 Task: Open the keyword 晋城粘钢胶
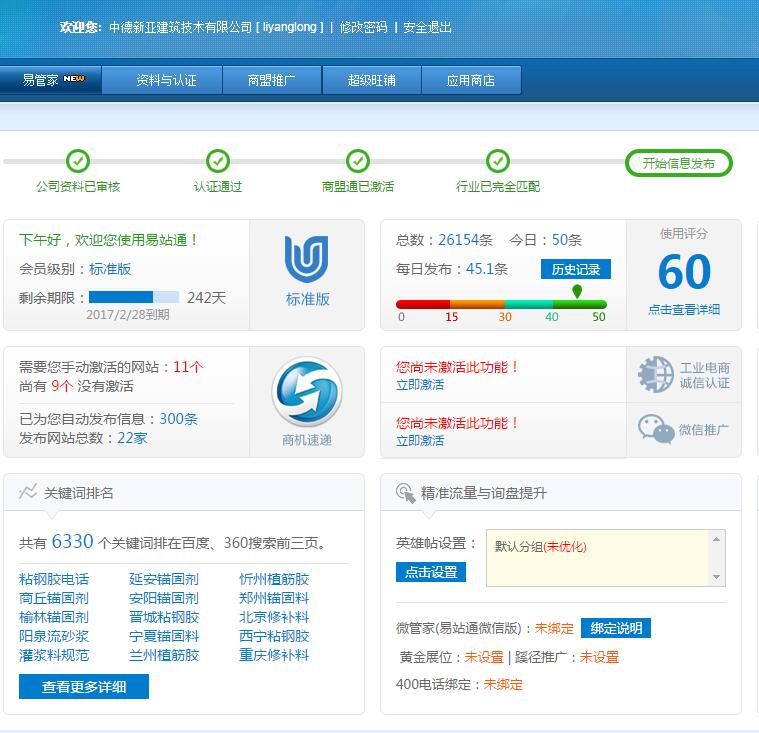coord(164,617)
